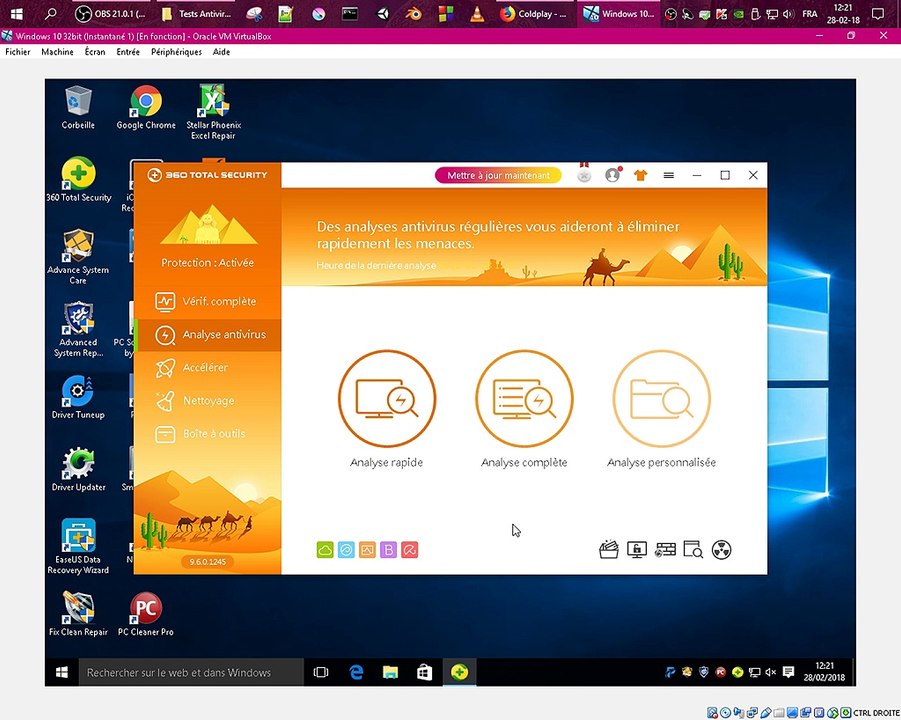Open the VirtualBox Fichier menu
The image size is (901, 720).
click(18, 52)
